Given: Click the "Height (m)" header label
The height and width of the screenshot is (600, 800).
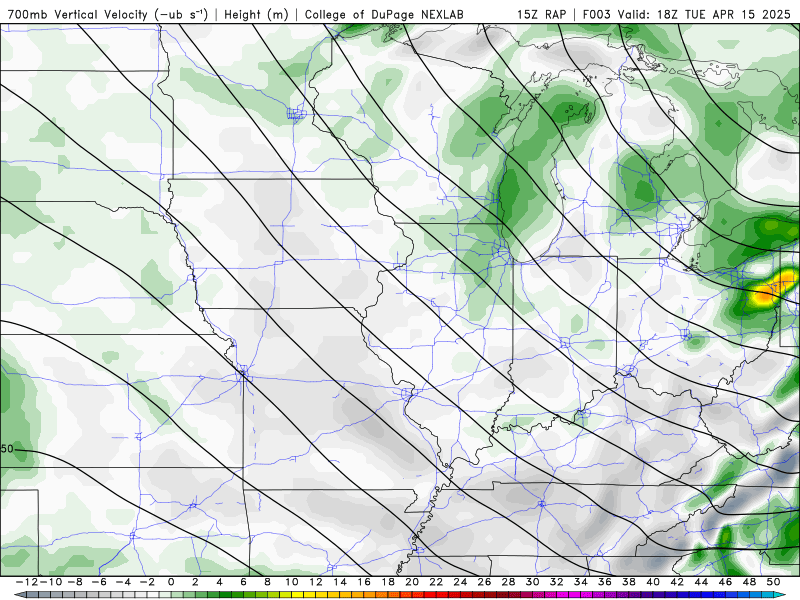Looking at the screenshot, I should click(x=257, y=14).
